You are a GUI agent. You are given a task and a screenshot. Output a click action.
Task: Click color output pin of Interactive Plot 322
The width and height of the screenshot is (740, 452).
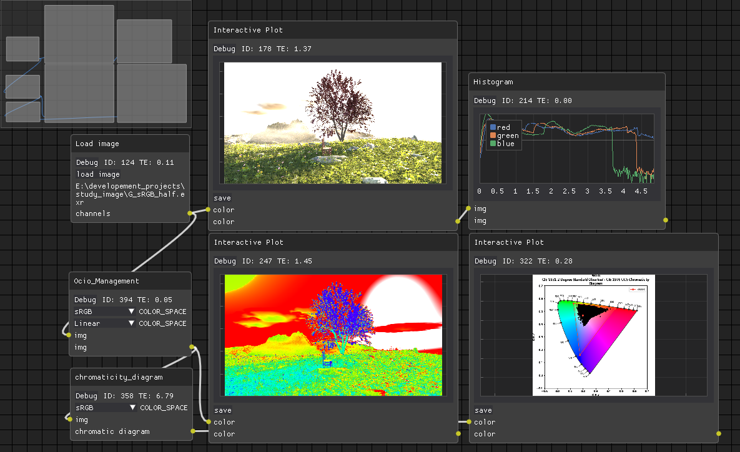(718, 434)
